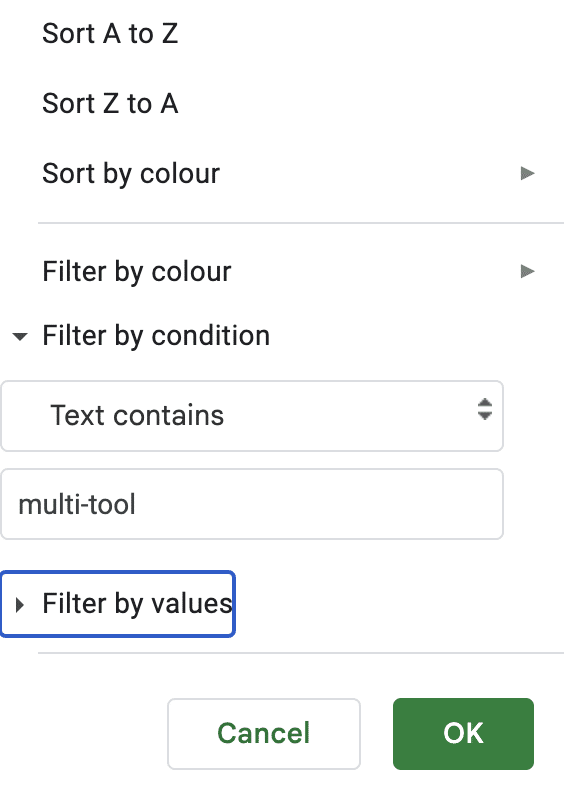Click the upper chevron of condition selector
Screen dimensions: 564x788
pos(485,403)
